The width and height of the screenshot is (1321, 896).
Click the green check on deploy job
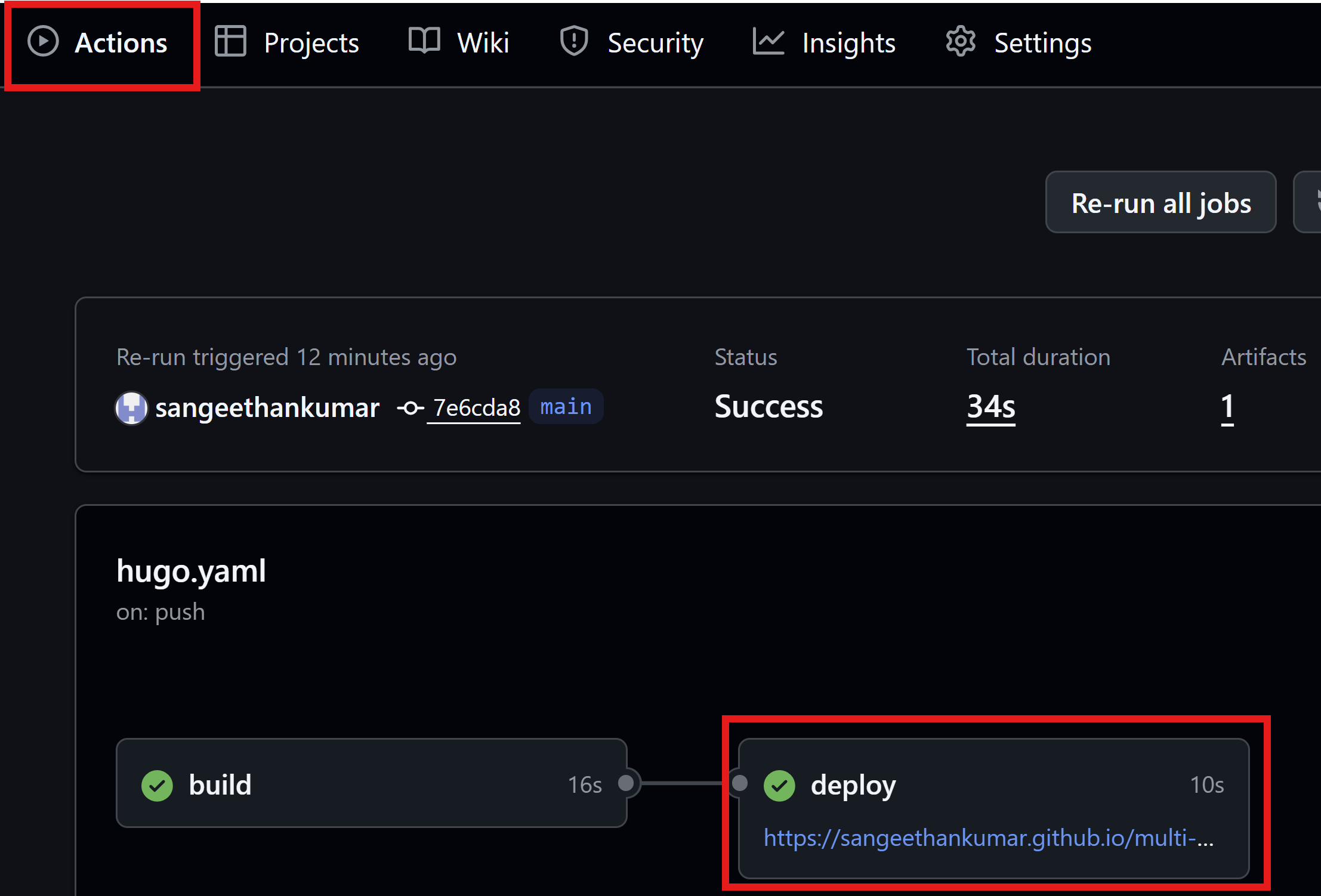(779, 786)
